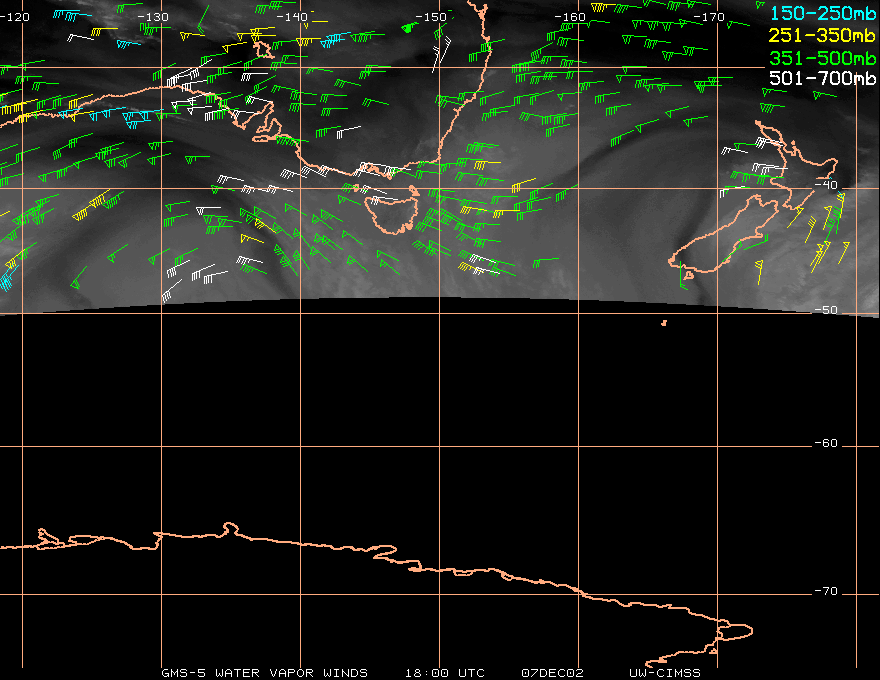
Task: Click the cyan 150-250mb legend label
Action: tap(822, 13)
